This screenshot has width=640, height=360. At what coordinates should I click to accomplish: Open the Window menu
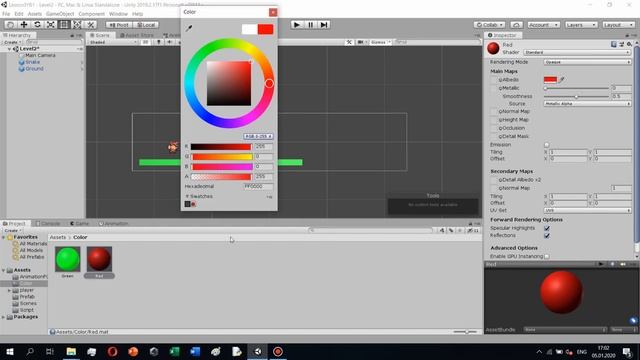[x=118, y=14]
